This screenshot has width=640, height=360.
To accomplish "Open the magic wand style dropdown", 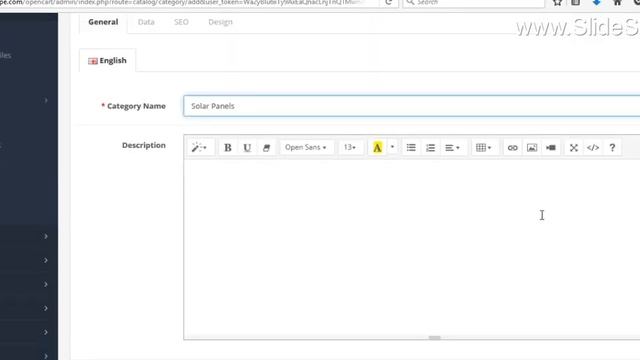I will (x=199, y=147).
